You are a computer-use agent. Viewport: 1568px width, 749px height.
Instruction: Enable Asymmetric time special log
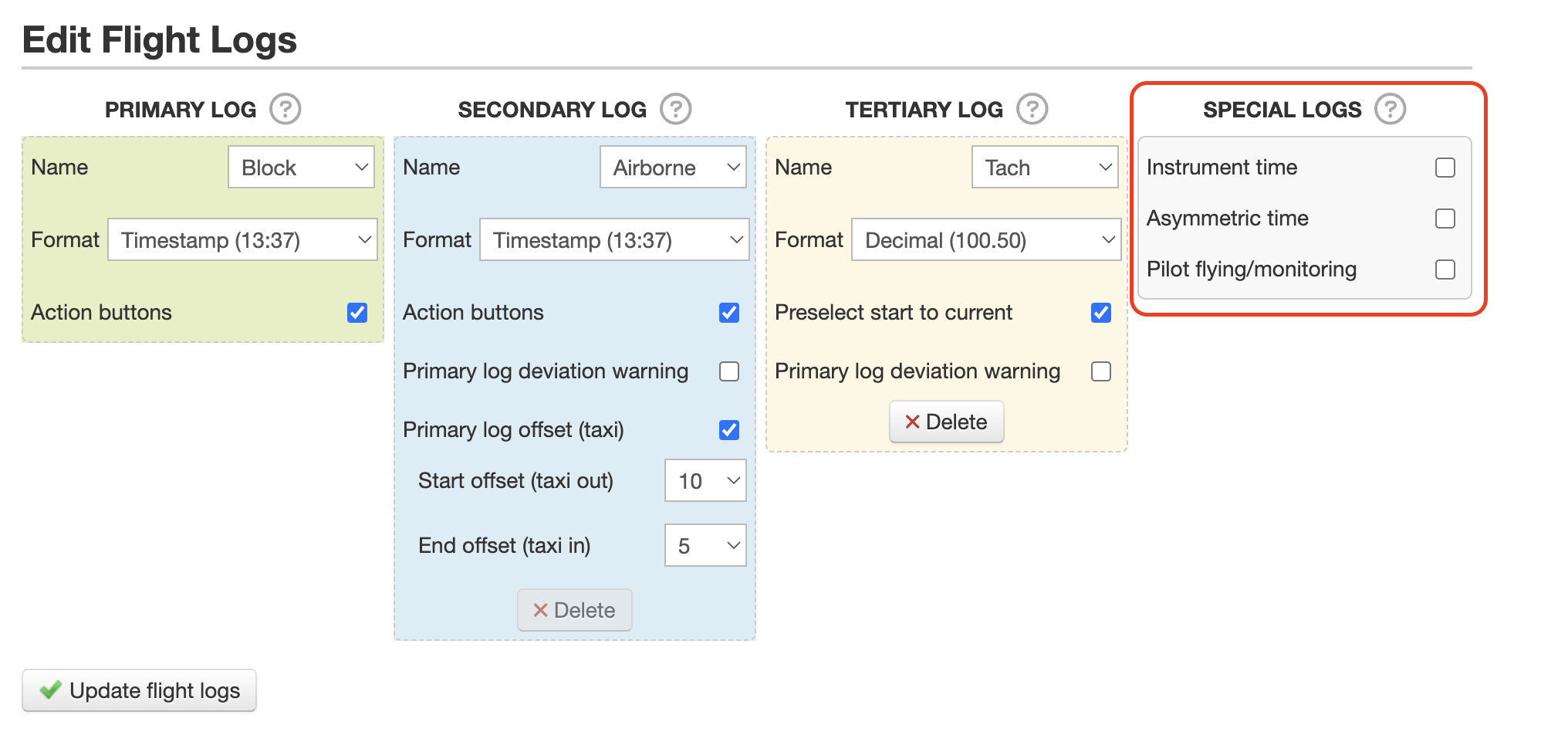(1445, 219)
